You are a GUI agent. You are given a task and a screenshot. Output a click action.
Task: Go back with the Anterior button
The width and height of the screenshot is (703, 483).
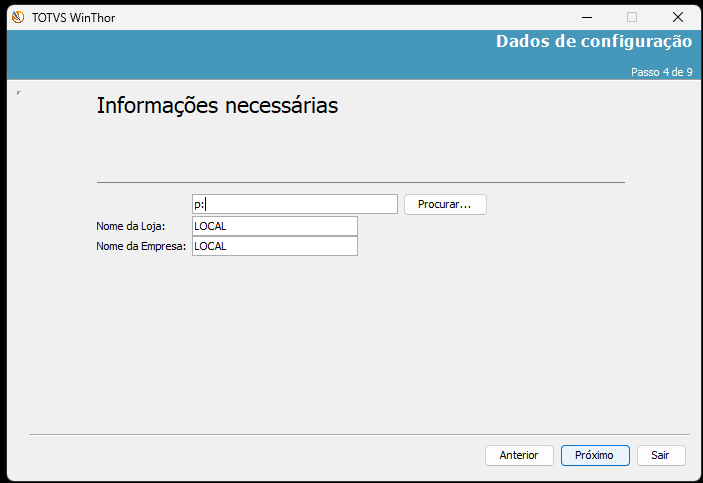tap(519, 455)
